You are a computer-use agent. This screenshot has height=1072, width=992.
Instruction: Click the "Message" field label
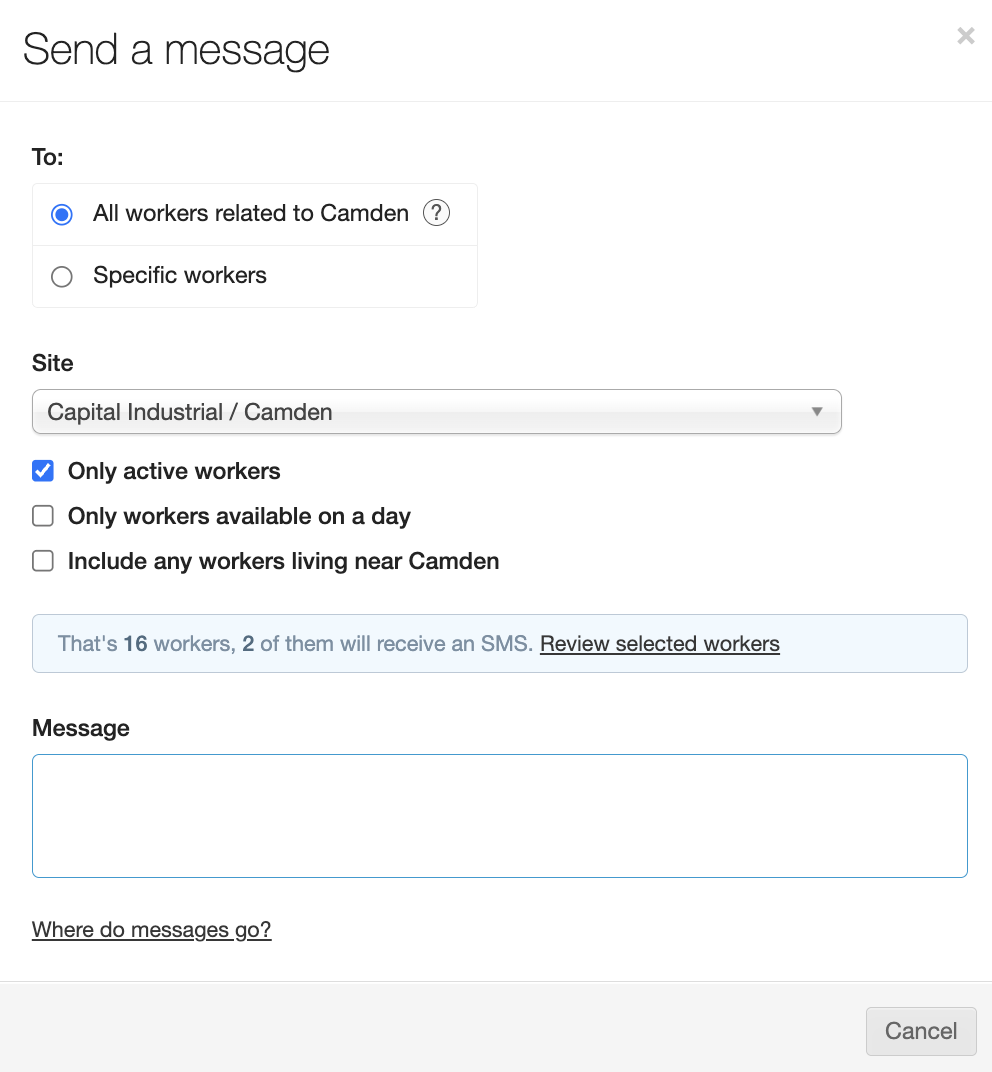[81, 728]
